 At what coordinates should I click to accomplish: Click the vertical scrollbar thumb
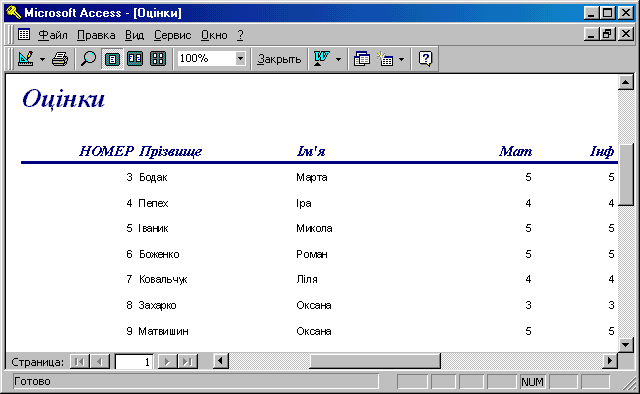coord(625,174)
